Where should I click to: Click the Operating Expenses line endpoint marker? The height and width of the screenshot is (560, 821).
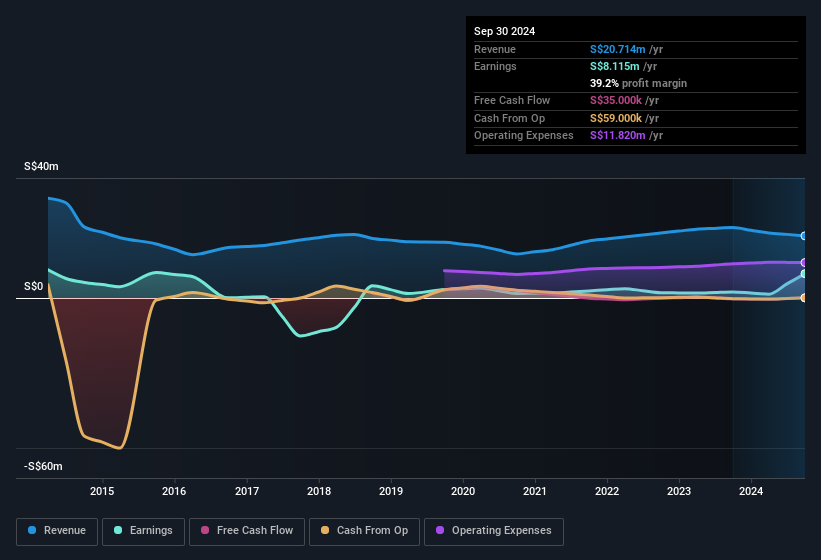coord(804,262)
